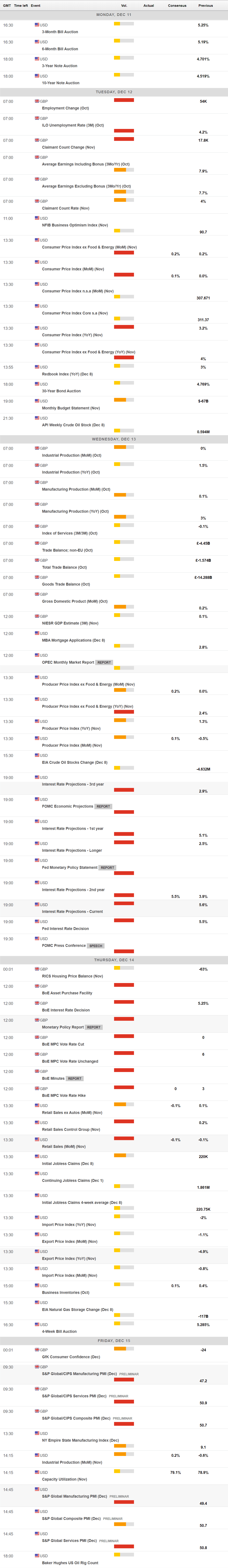Click the US flag beside Baker Hughes US Oil Rig Count
228x1568 pixels.
pyautogui.click(x=37, y=1556)
